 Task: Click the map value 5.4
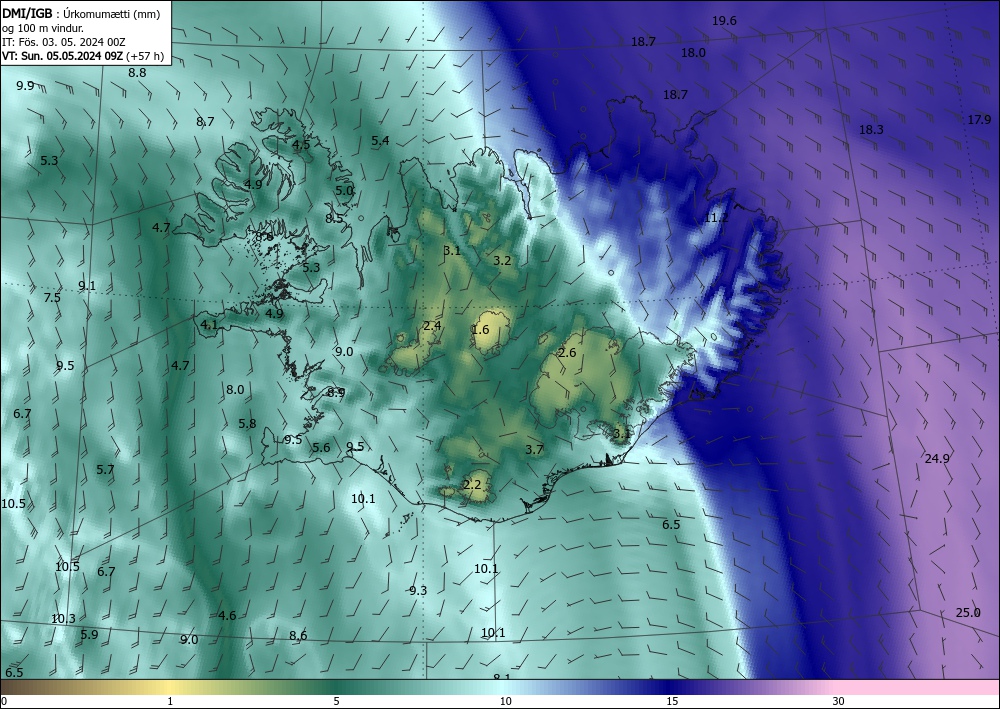click(x=380, y=140)
